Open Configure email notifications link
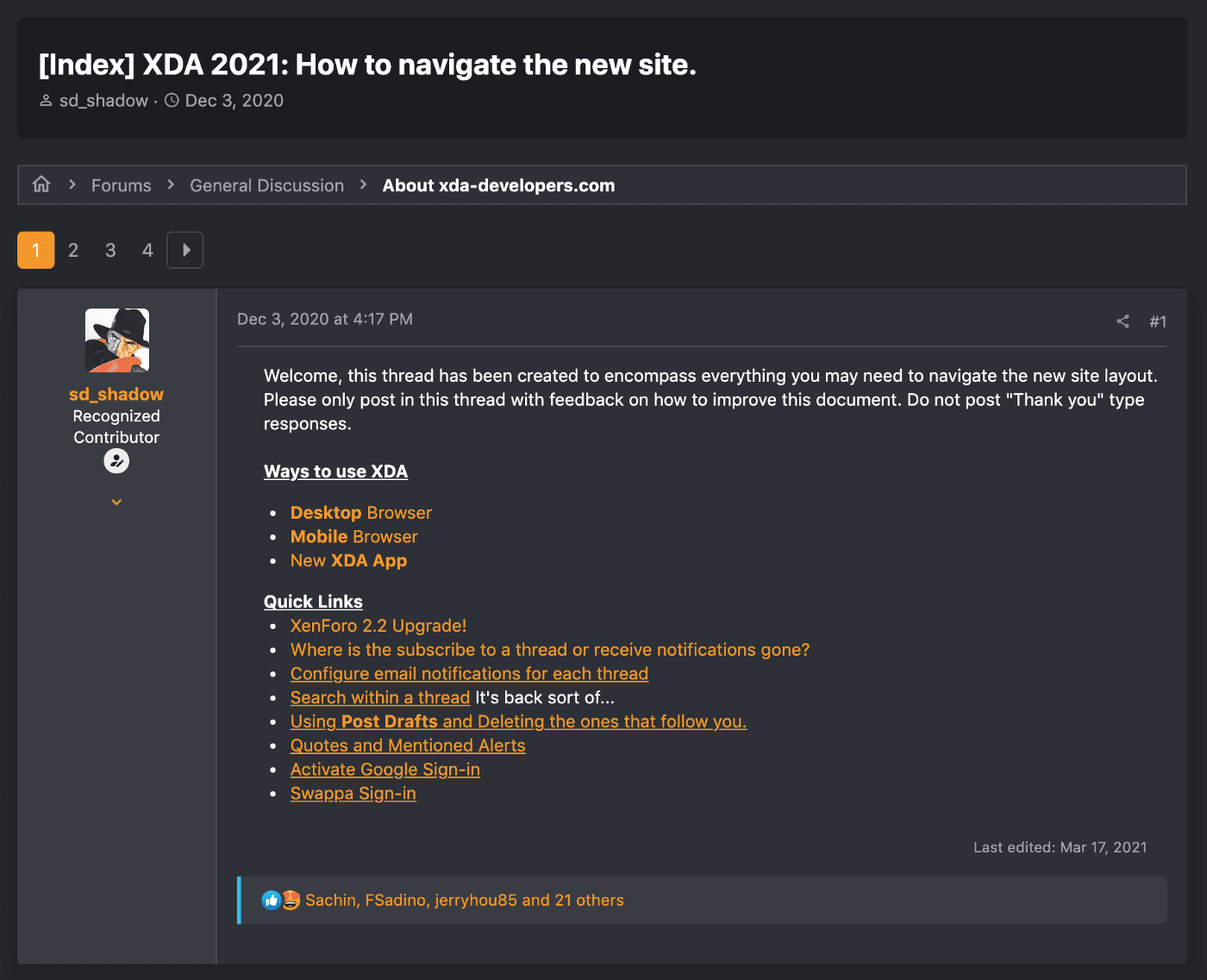The height and width of the screenshot is (980, 1207). [469, 674]
